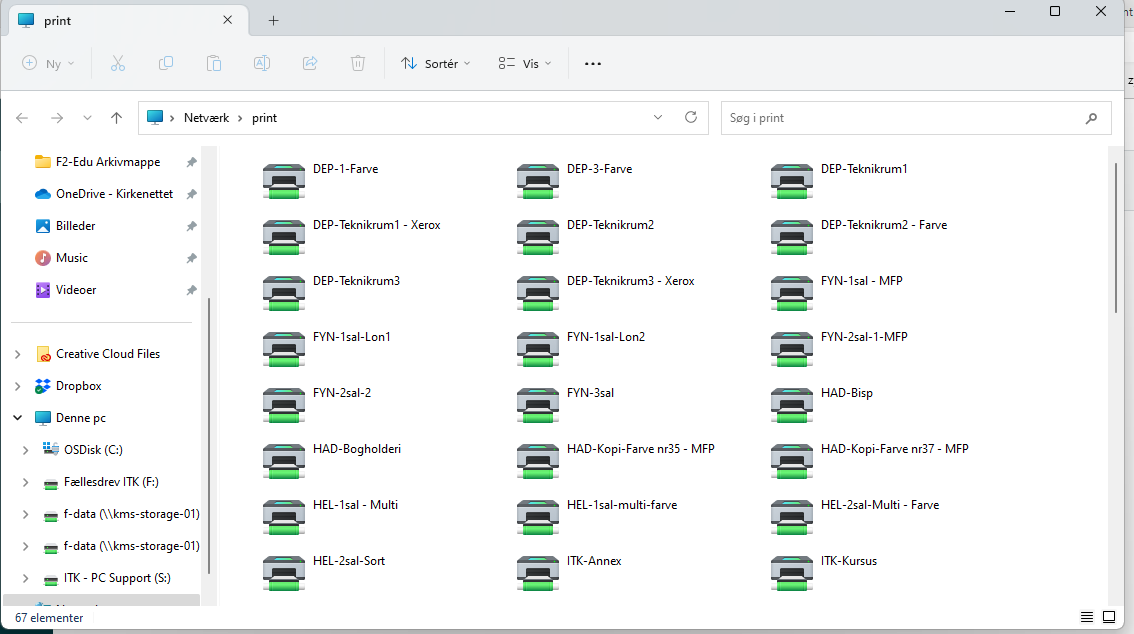Click the search magnifier icon
The height and width of the screenshot is (634, 1134).
(1091, 118)
